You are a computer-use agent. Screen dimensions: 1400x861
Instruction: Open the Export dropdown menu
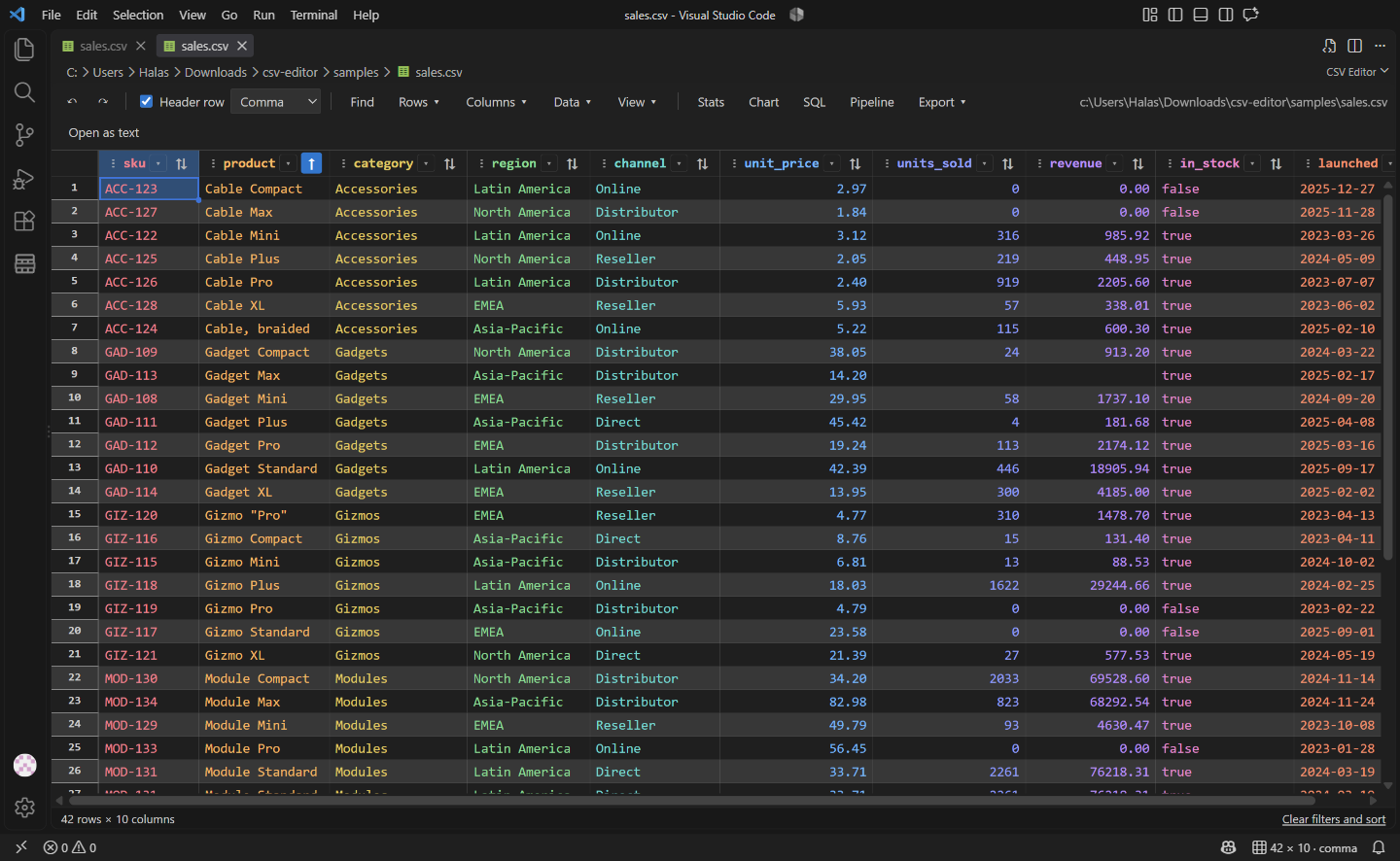pos(942,102)
